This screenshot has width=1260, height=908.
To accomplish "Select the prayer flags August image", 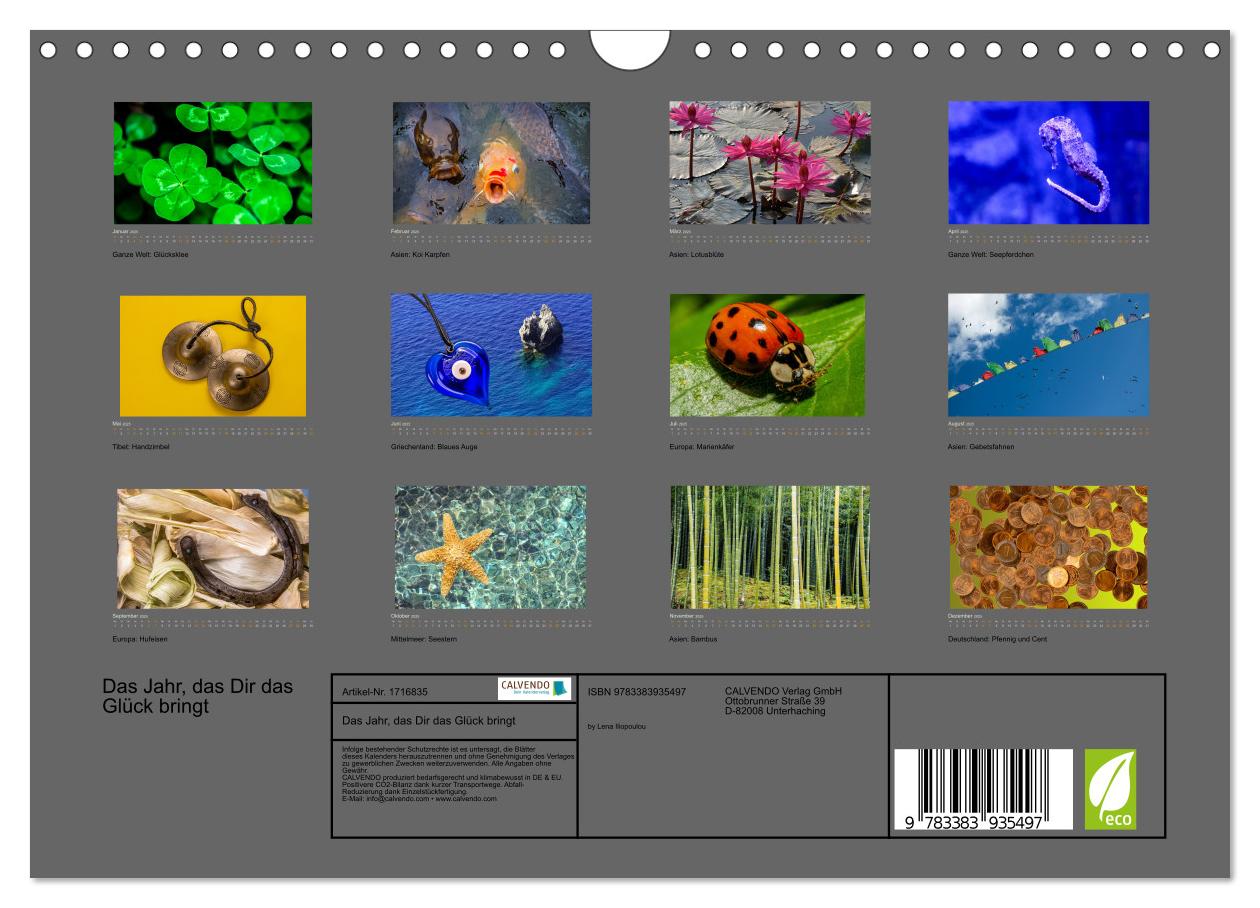I will 1048,355.
